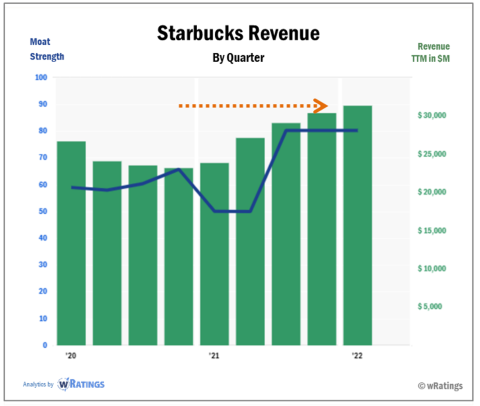
Task: Click the left axis value 70
Action: click(43, 157)
